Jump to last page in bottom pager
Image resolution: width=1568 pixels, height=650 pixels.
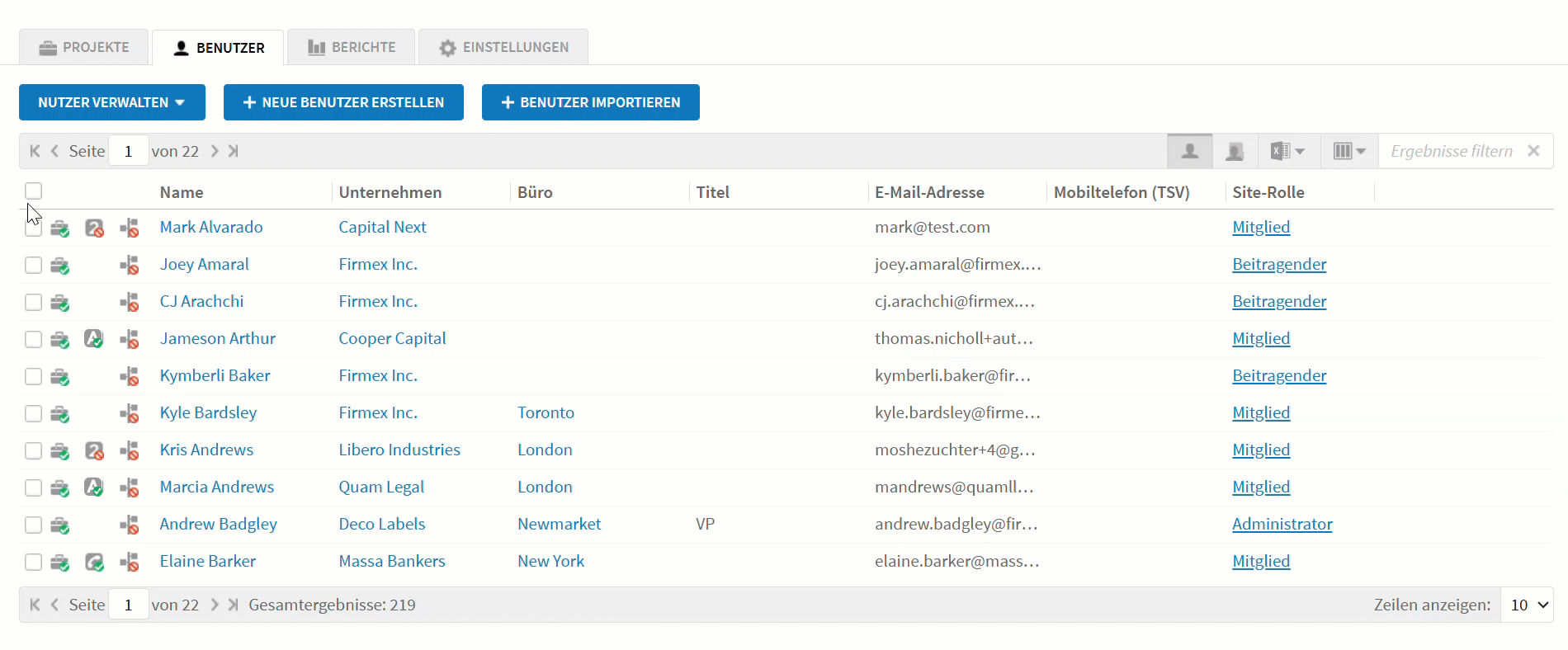point(234,605)
